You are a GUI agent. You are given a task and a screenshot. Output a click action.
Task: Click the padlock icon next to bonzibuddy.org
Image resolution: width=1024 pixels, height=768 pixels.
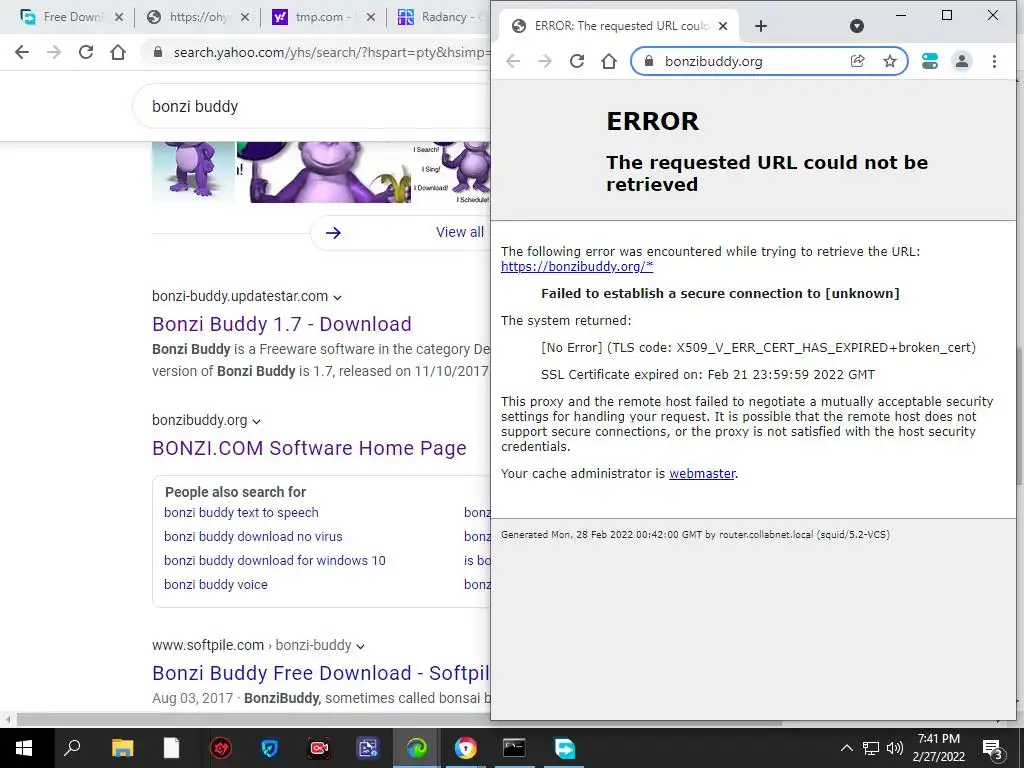point(648,61)
